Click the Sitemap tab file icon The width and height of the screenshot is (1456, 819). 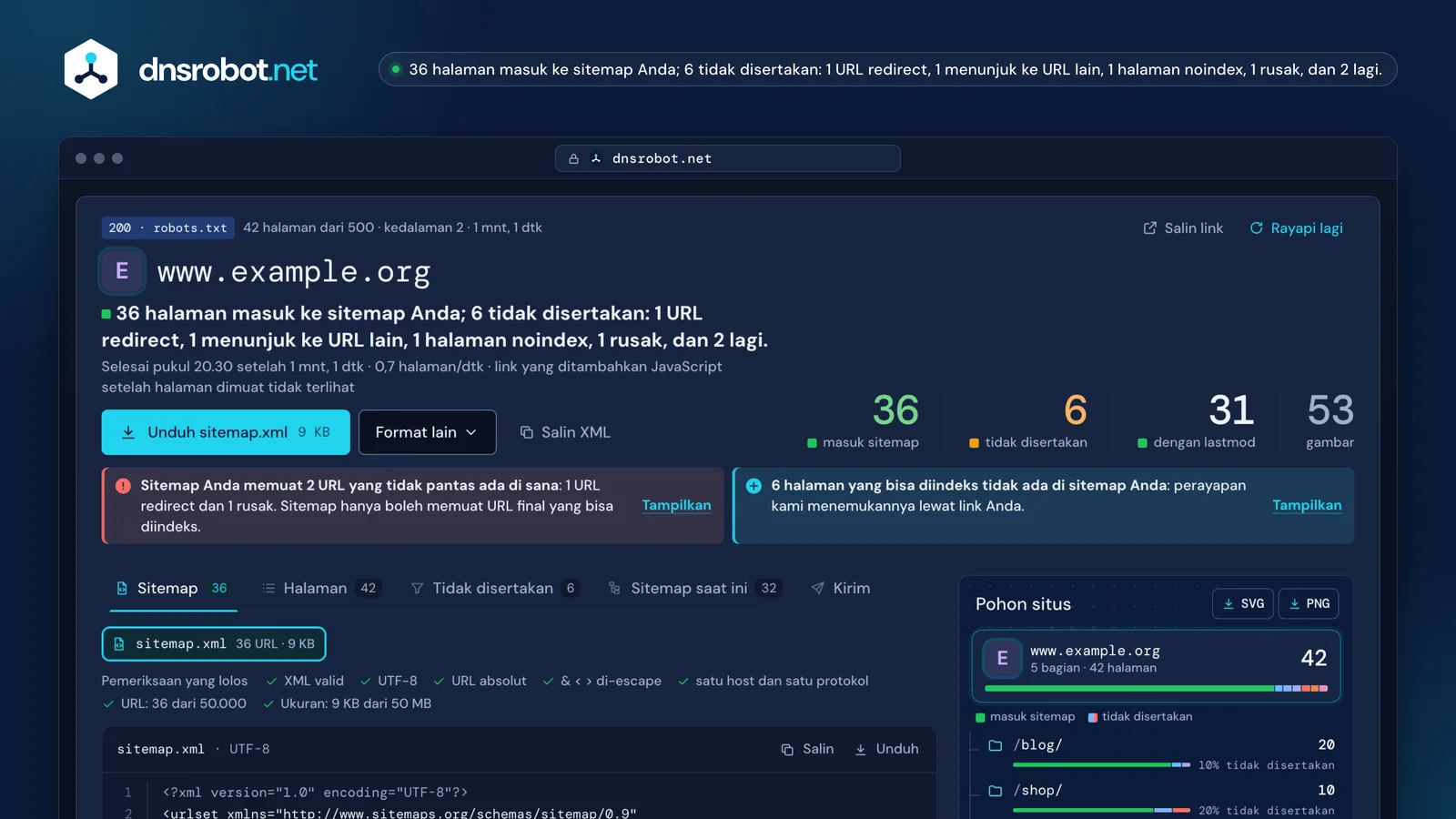122,589
